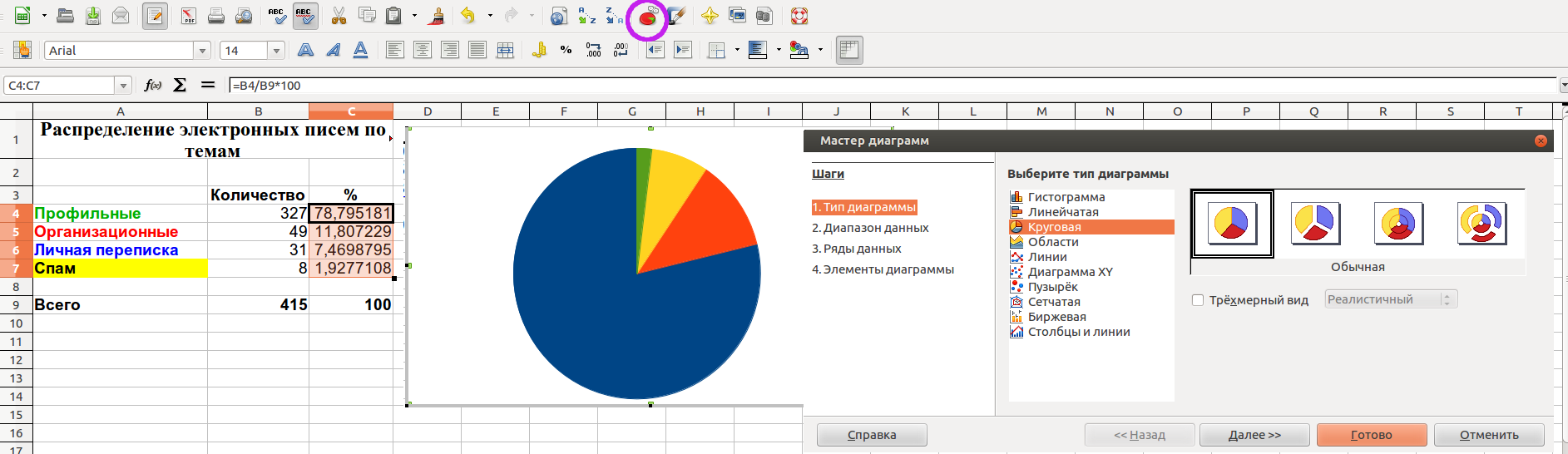Open the Function Wizard

[x=153, y=85]
